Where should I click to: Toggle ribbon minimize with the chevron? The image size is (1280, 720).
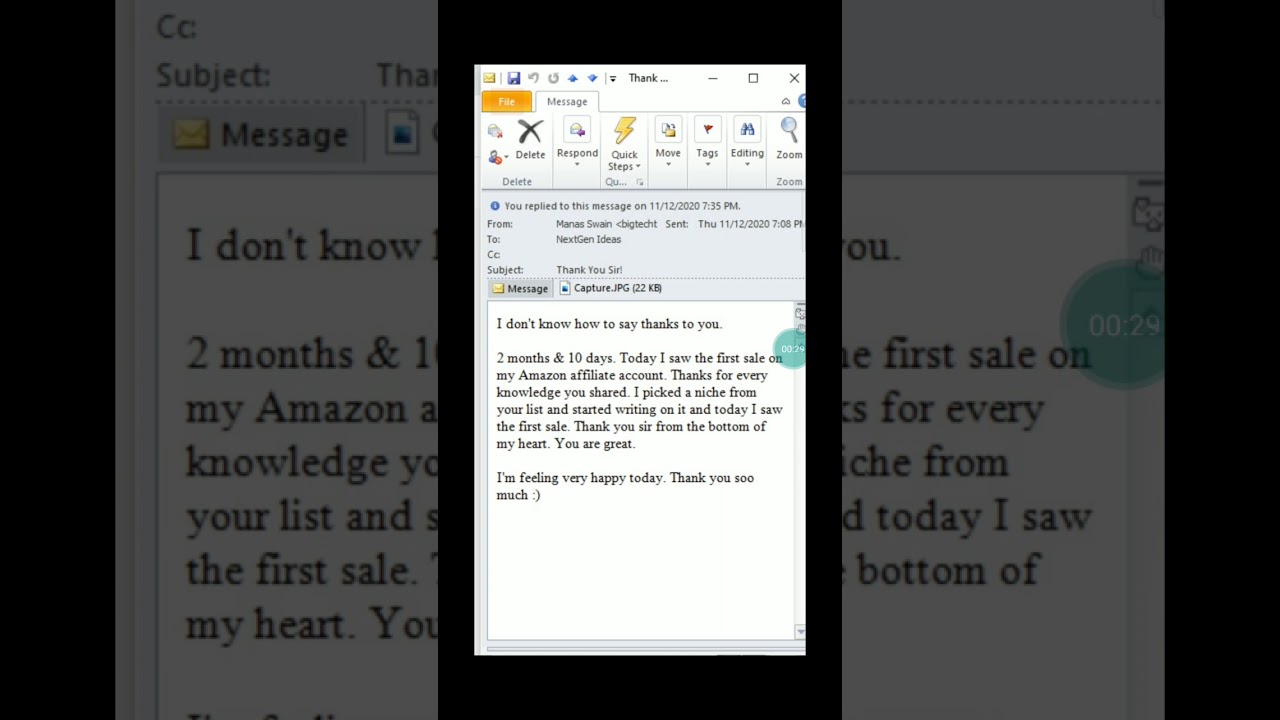click(x=786, y=101)
